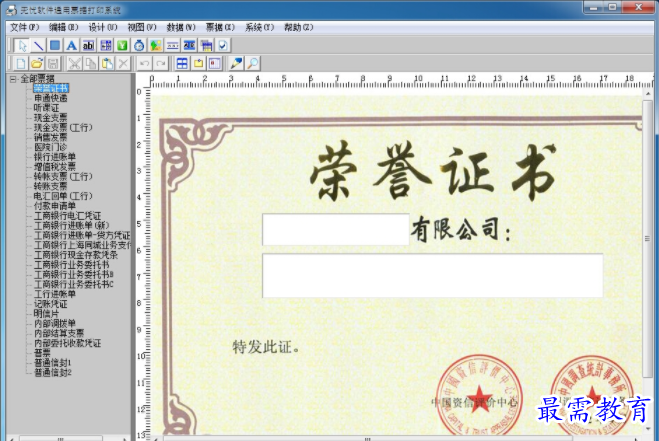Screen dimensions: 659x441
Task: Click the scroll-up arrow of canvas
Action: coord(648,93)
